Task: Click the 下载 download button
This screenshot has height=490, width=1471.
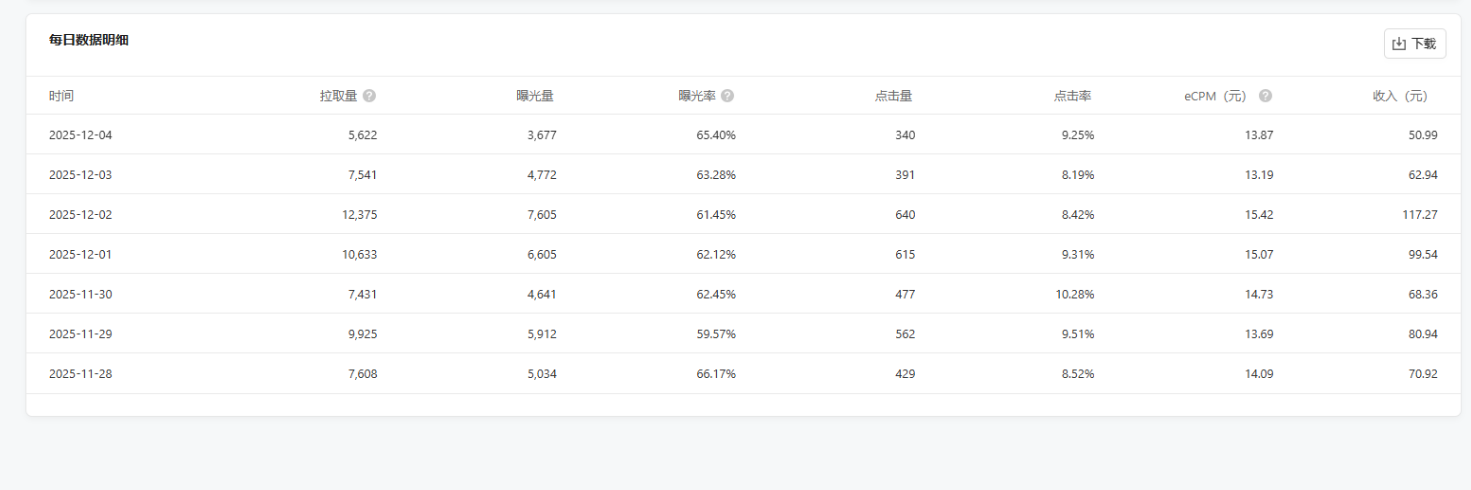Action: pos(1414,44)
